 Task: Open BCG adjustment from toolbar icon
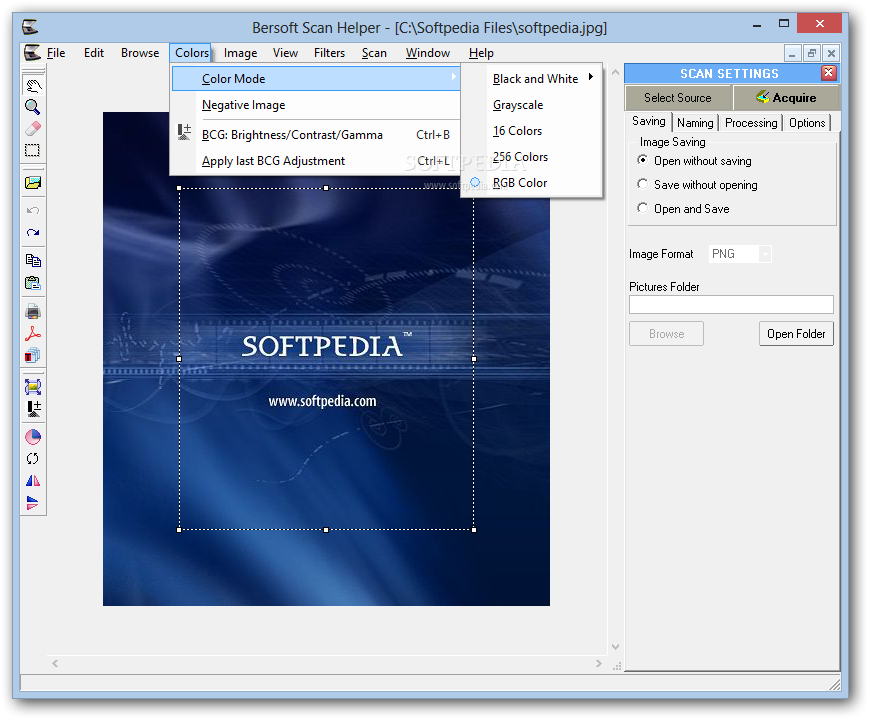(33, 409)
